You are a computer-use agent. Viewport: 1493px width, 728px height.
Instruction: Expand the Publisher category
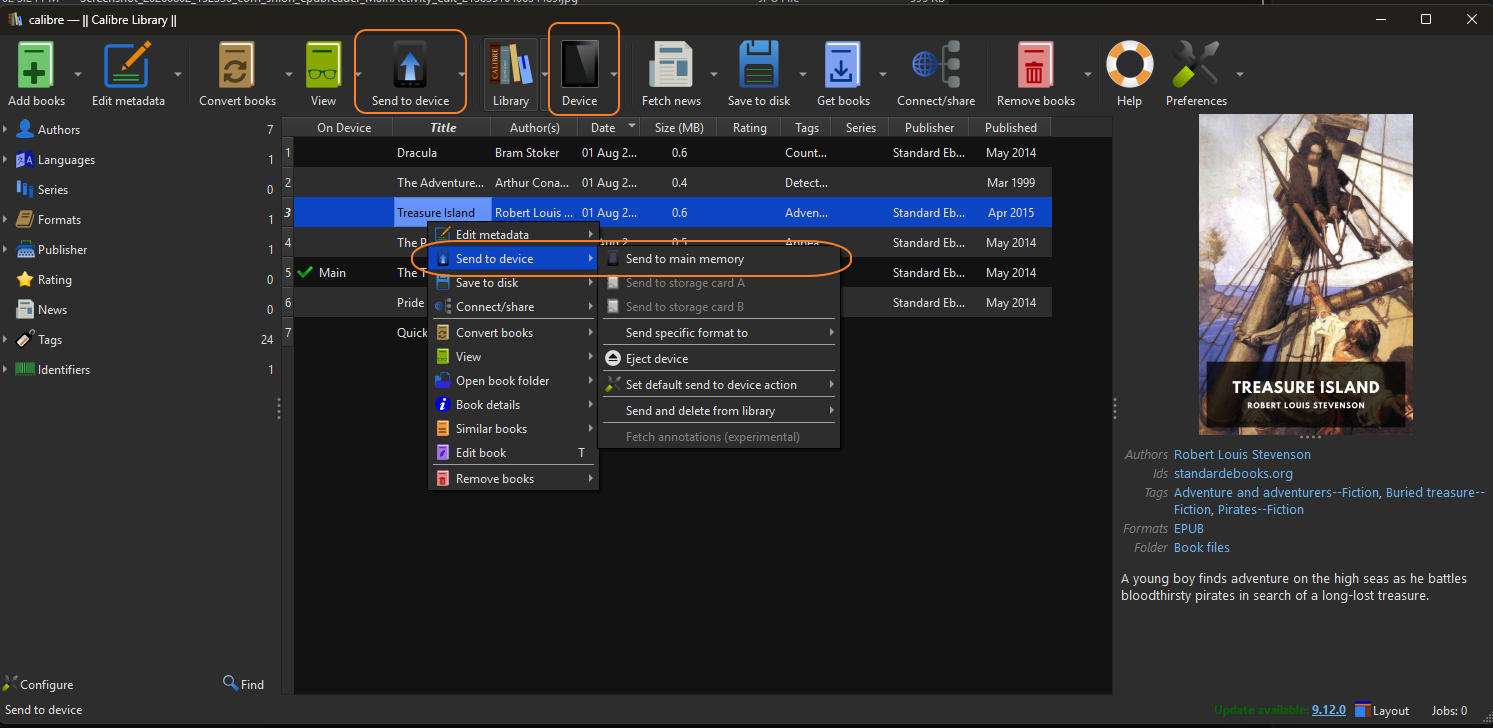pyautogui.click(x=5, y=250)
